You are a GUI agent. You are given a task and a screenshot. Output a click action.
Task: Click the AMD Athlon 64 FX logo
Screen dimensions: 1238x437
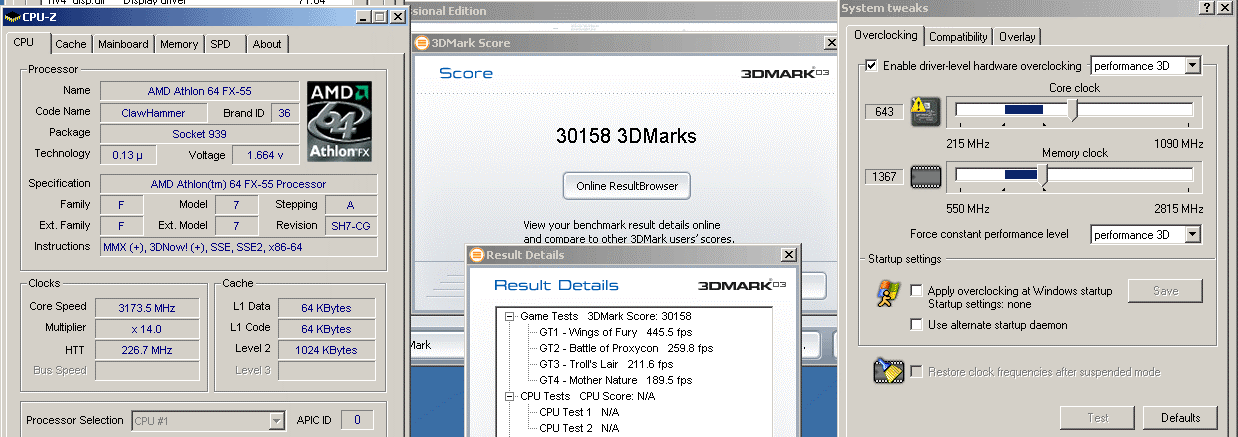click(339, 122)
